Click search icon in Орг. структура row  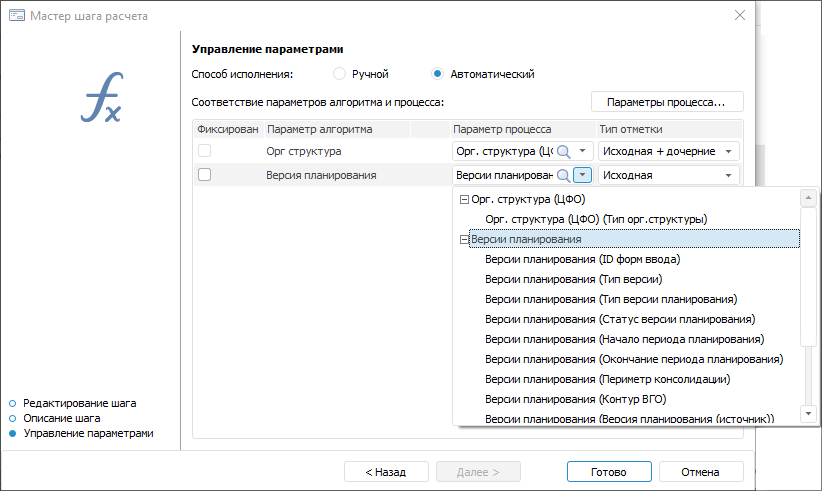point(564,151)
